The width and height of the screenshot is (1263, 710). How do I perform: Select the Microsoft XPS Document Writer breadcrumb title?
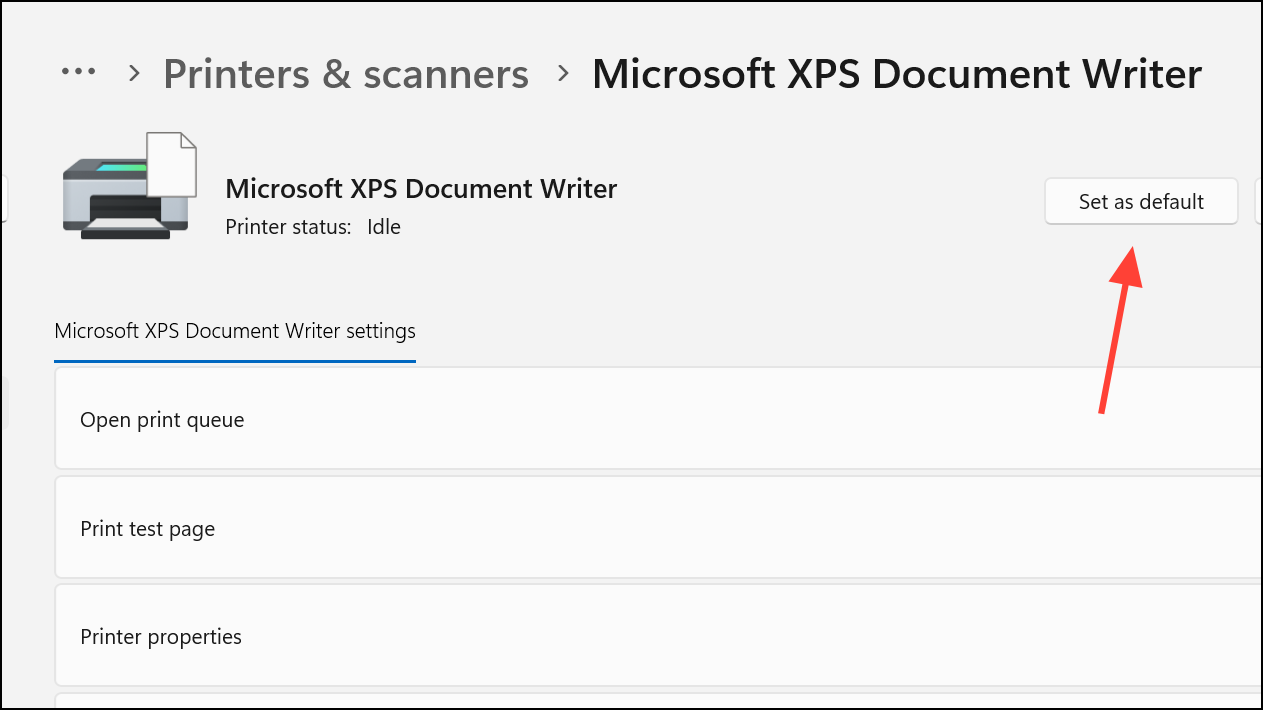click(x=896, y=73)
